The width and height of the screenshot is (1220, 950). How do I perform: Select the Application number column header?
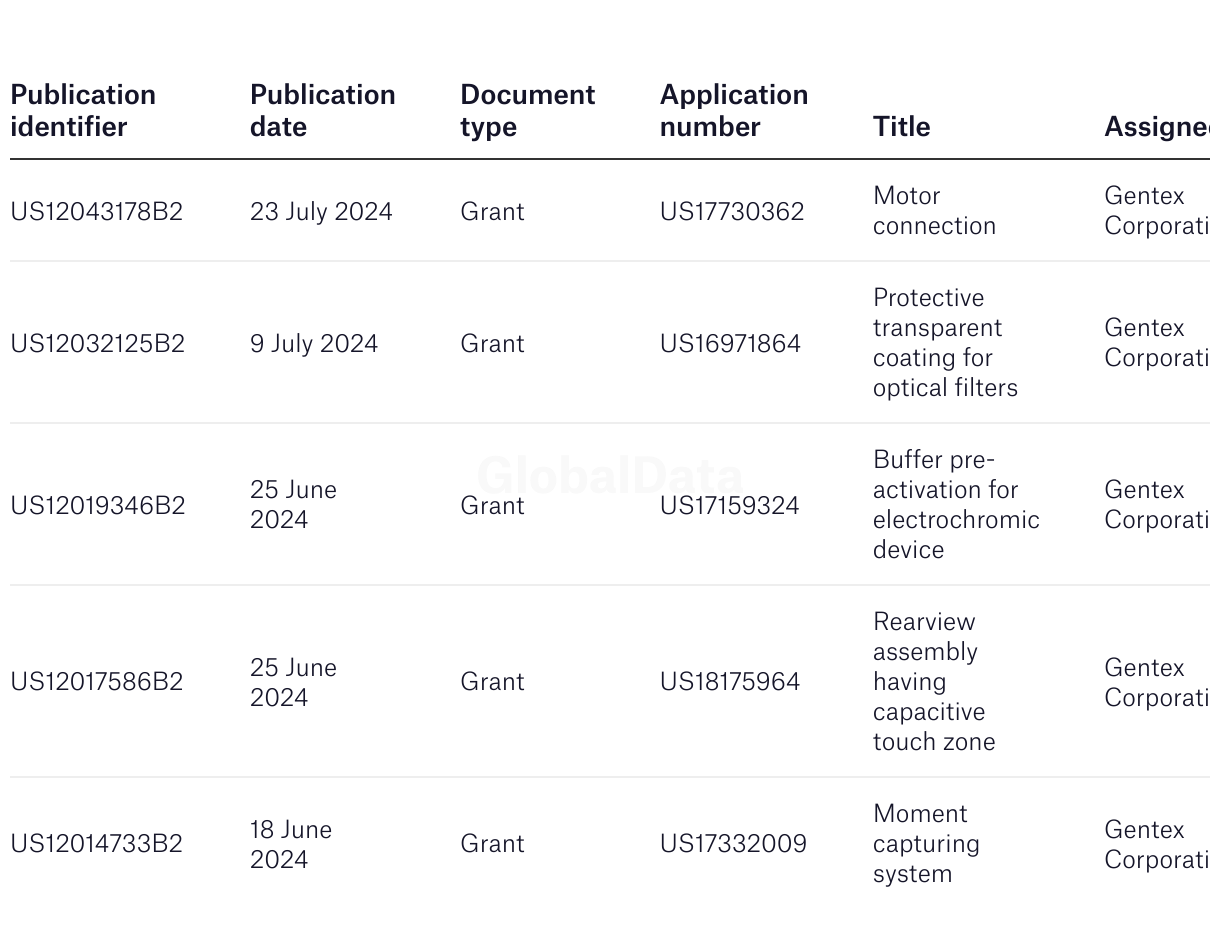click(x=734, y=110)
